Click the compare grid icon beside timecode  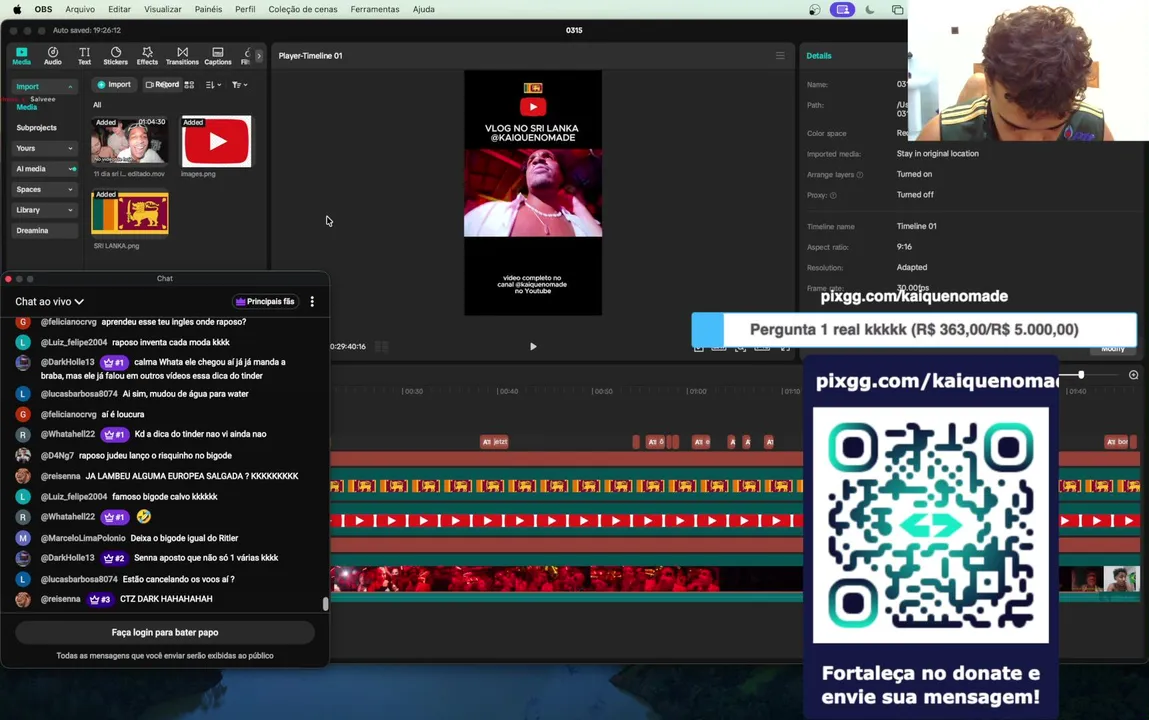[381, 346]
